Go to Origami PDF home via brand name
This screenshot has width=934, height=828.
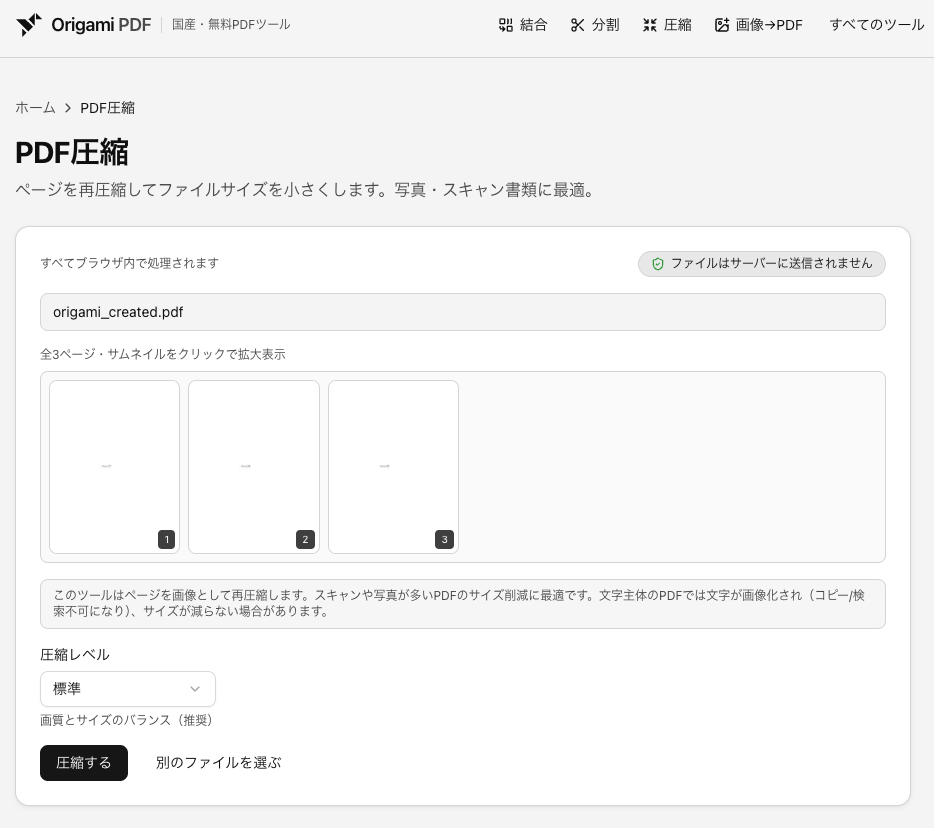pos(101,25)
